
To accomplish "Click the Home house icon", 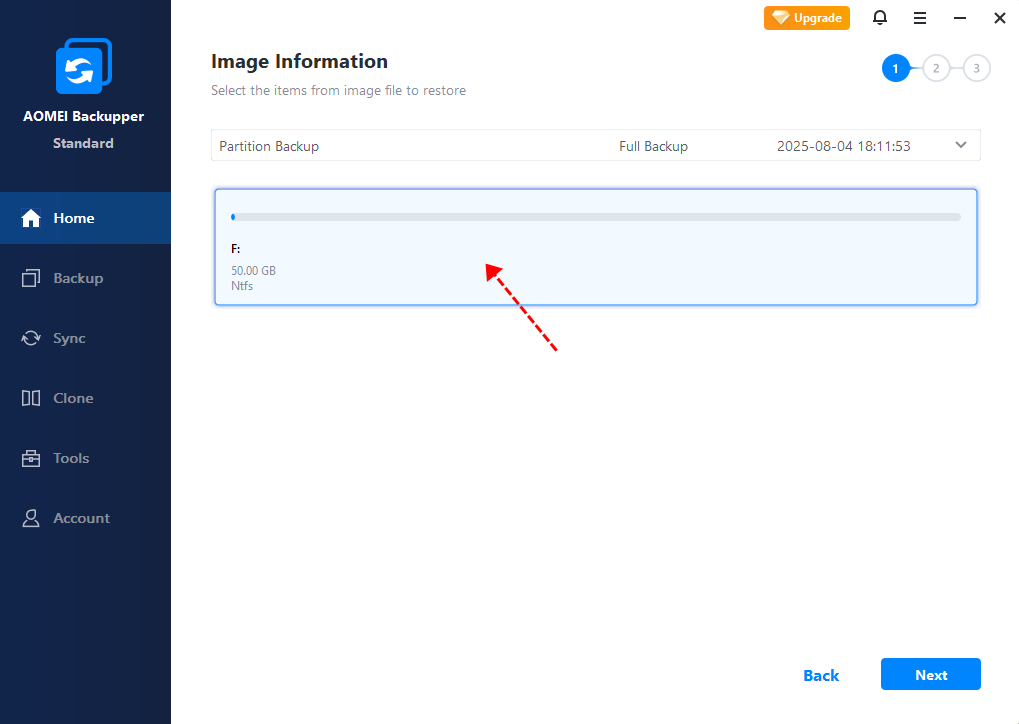I will pyautogui.click(x=31, y=218).
